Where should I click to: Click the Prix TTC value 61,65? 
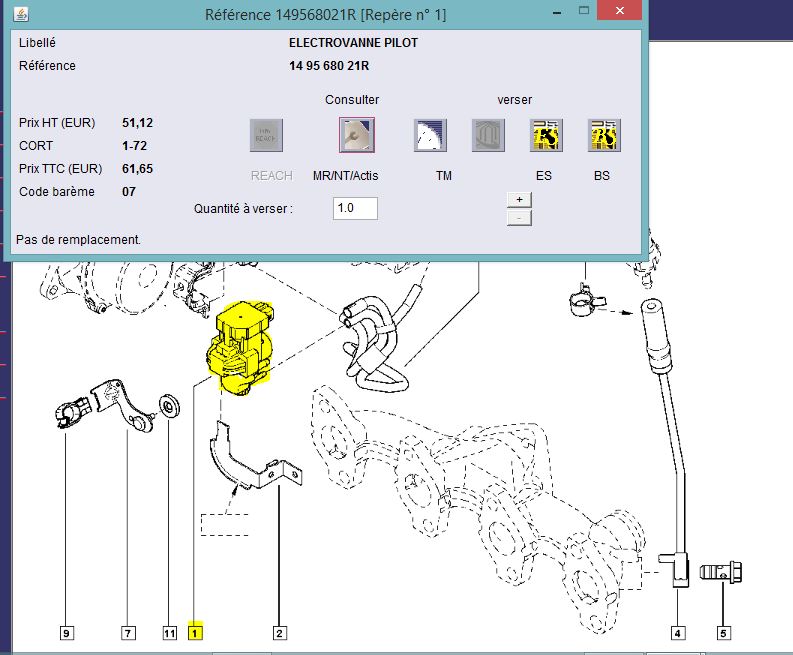[138, 169]
